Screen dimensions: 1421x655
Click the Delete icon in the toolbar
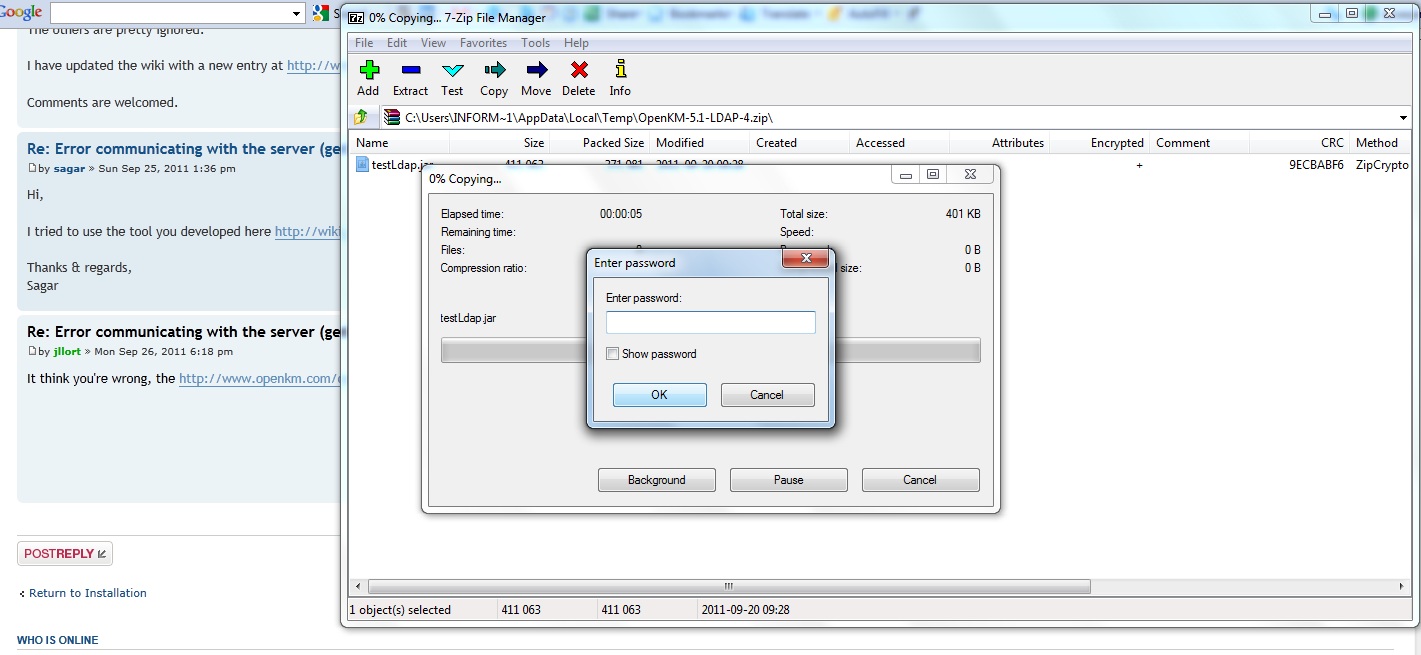578,75
